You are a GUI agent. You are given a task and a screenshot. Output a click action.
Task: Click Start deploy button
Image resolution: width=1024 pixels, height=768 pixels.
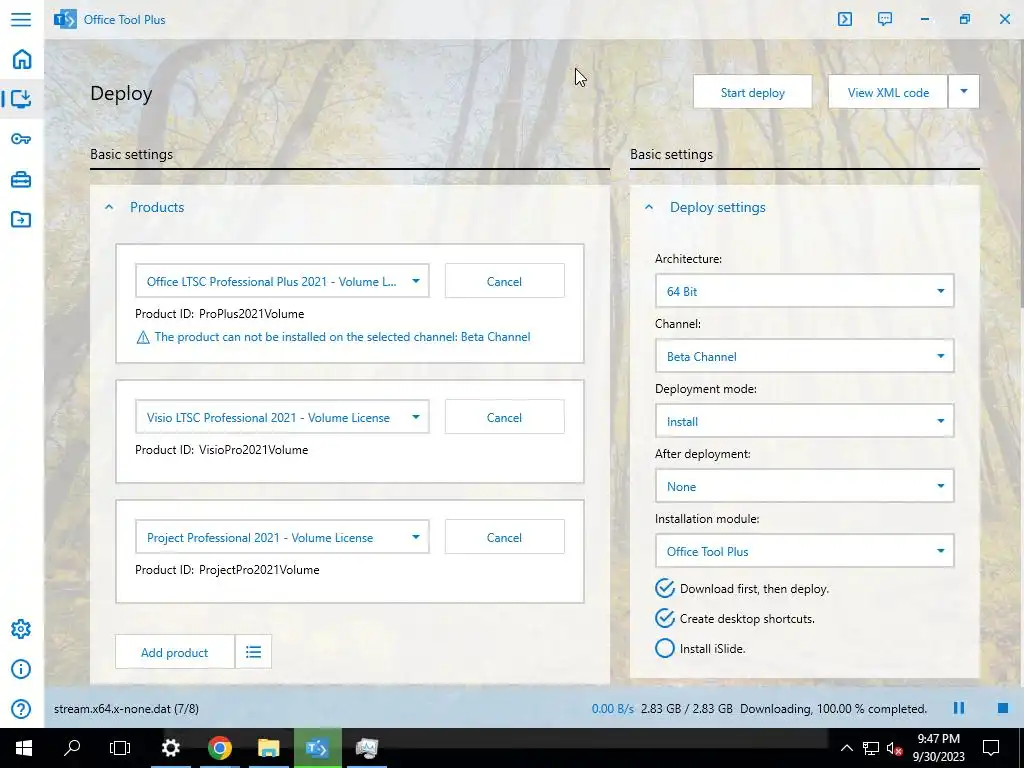752,91
